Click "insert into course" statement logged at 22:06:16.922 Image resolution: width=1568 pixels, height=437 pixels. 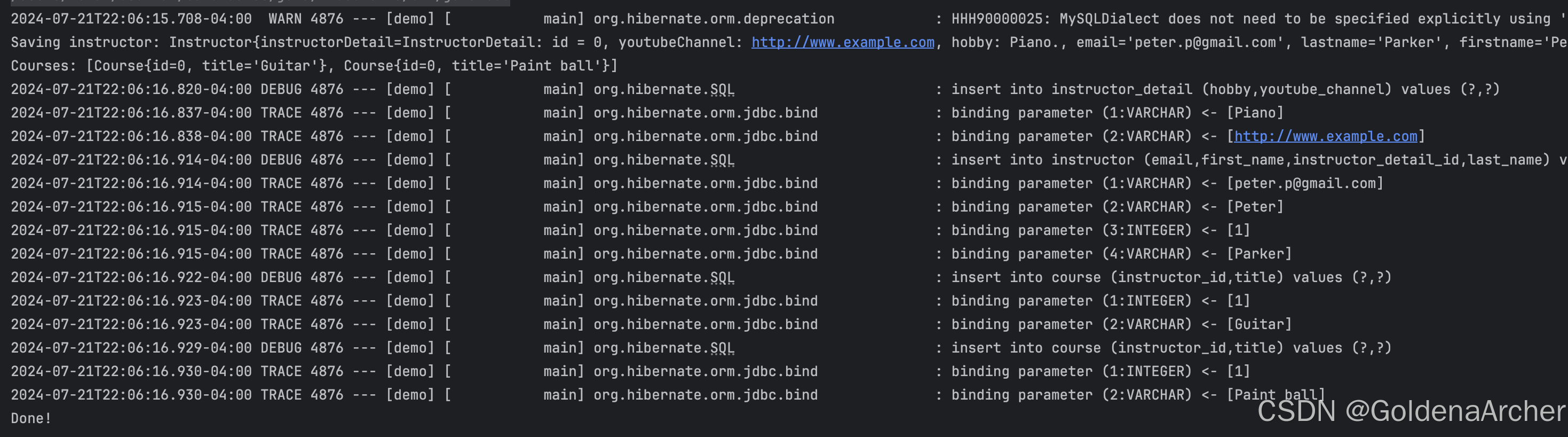[1172, 277]
